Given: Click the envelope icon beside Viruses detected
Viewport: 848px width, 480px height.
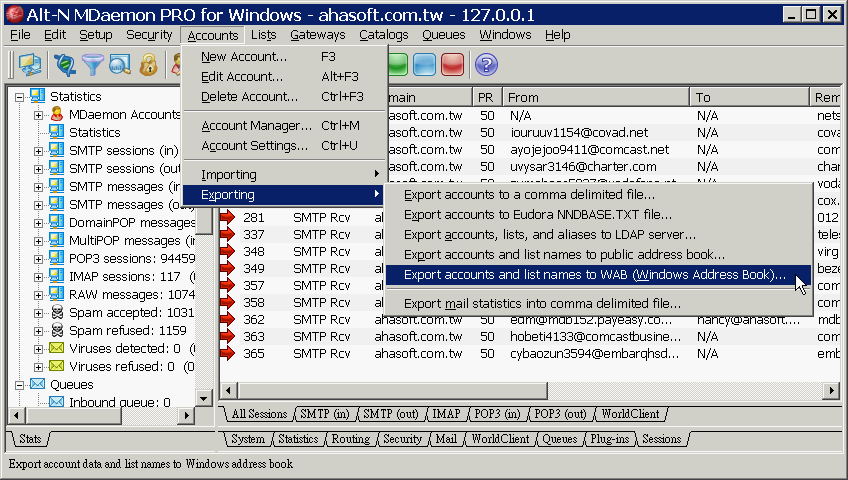Looking at the screenshot, I should 57,348.
